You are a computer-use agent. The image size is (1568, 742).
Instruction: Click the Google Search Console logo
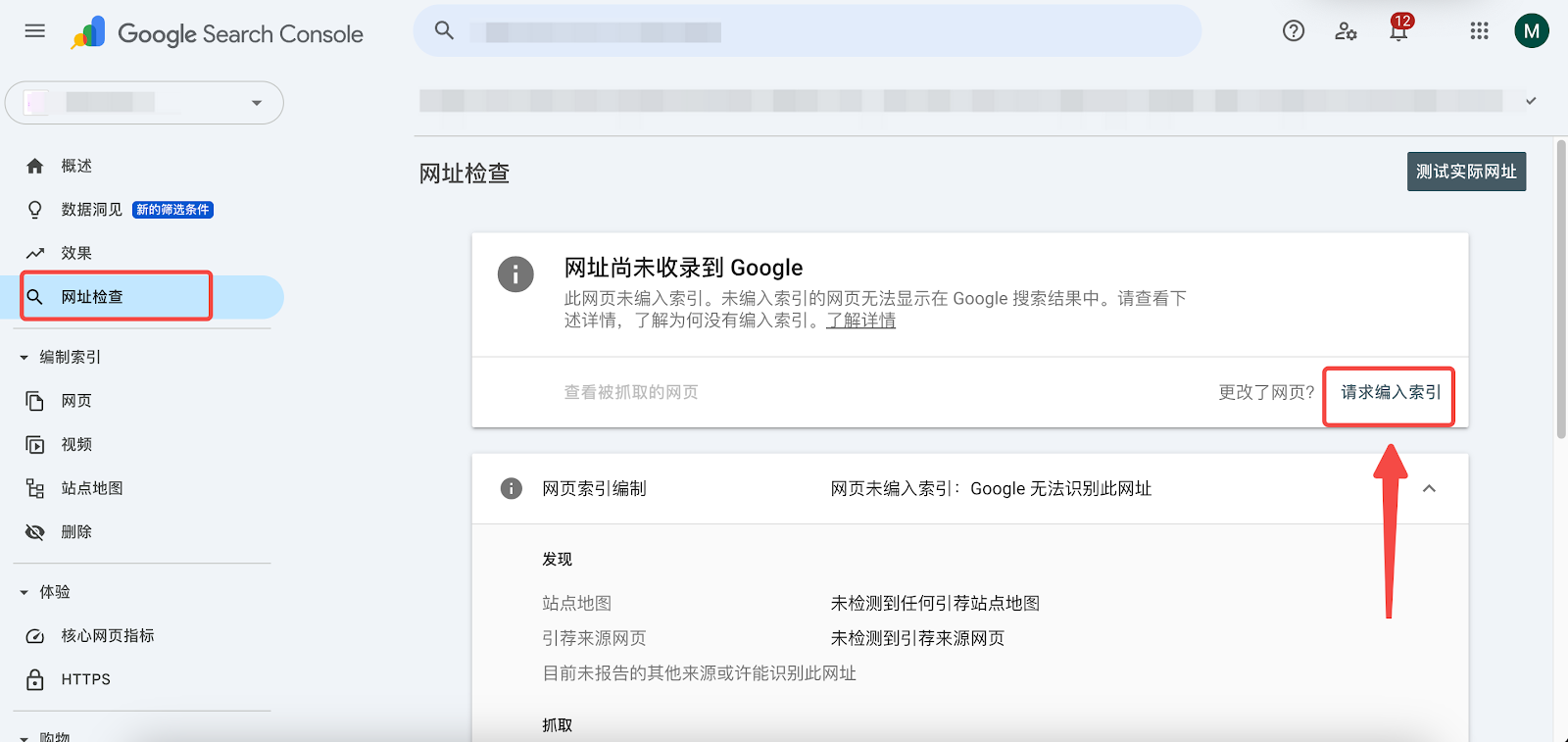(x=217, y=33)
